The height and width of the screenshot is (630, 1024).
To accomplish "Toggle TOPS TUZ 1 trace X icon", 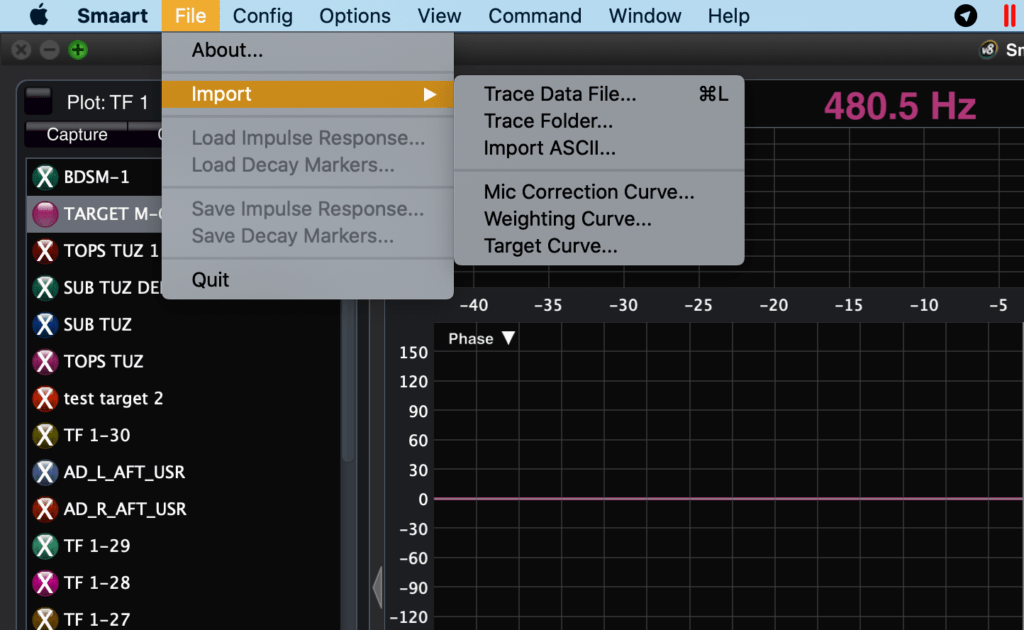I will point(45,251).
